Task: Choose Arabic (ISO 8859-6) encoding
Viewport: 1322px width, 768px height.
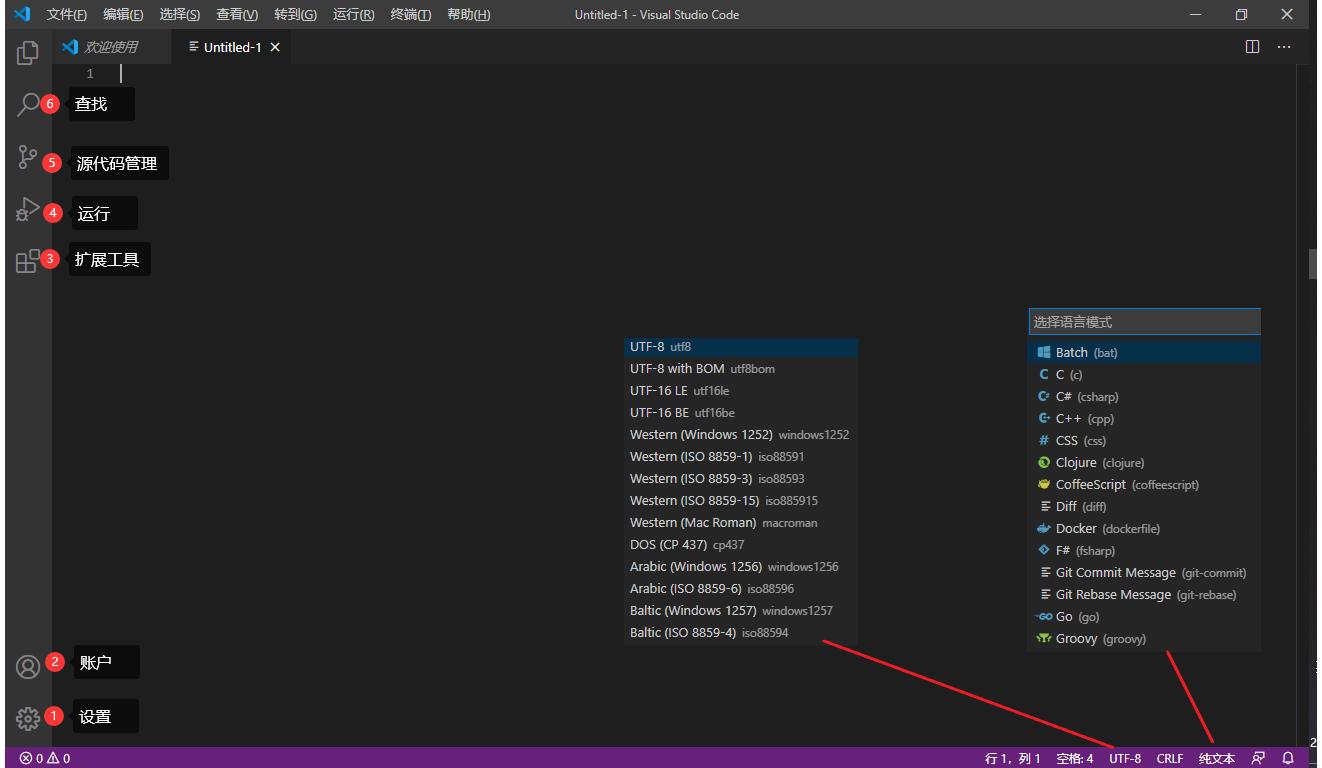Action: click(740, 589)
